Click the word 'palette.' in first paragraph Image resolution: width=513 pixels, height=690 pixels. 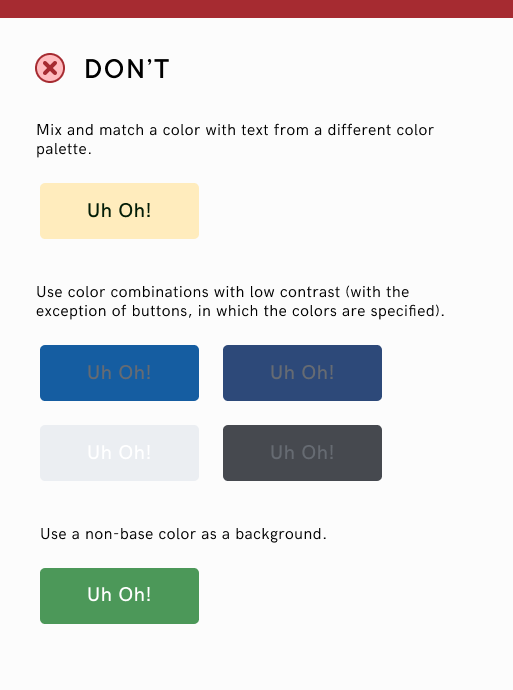tap(64, 150)
